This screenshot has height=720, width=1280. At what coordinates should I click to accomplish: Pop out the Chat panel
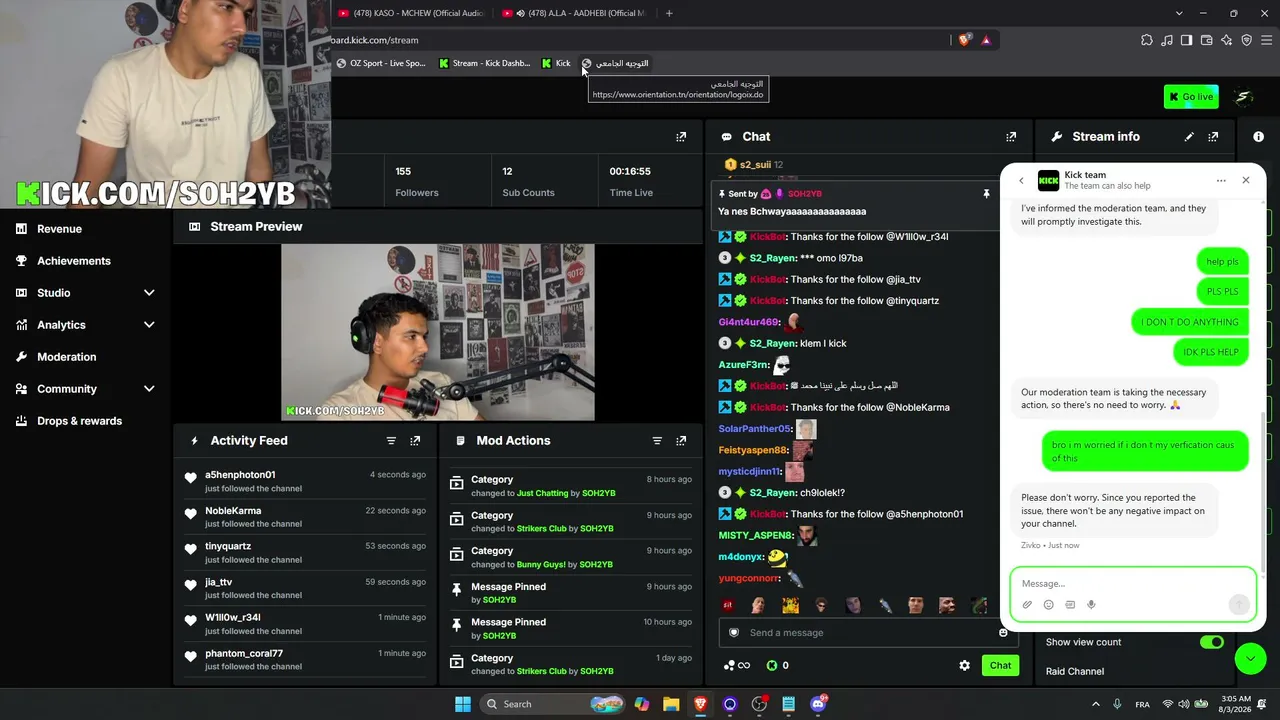[1011, 137]
